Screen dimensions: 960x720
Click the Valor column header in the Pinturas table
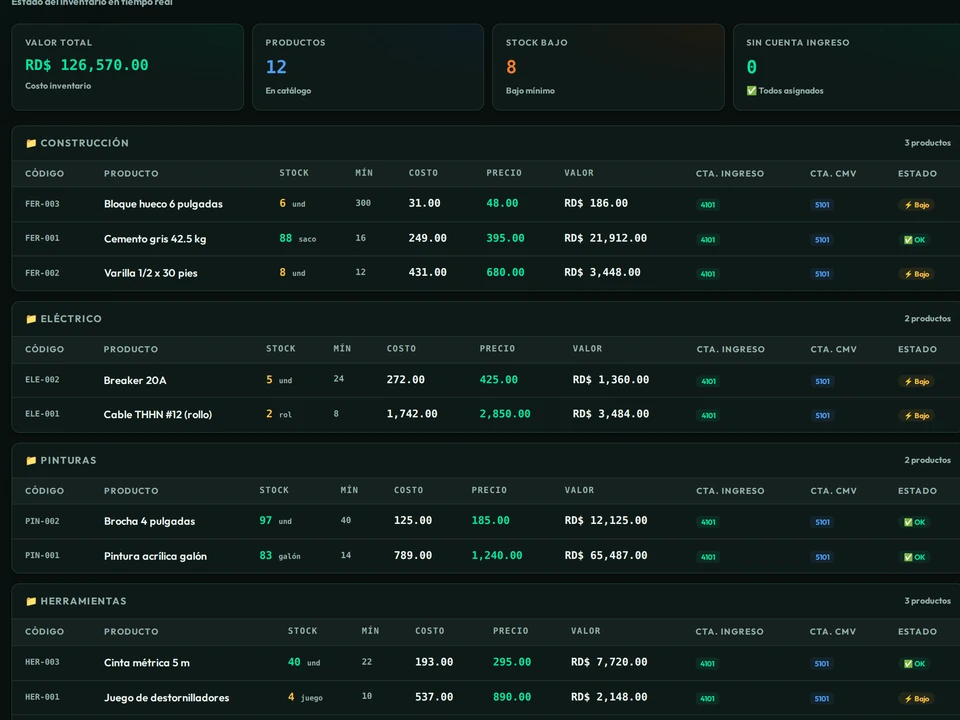(x=579, y=490)
